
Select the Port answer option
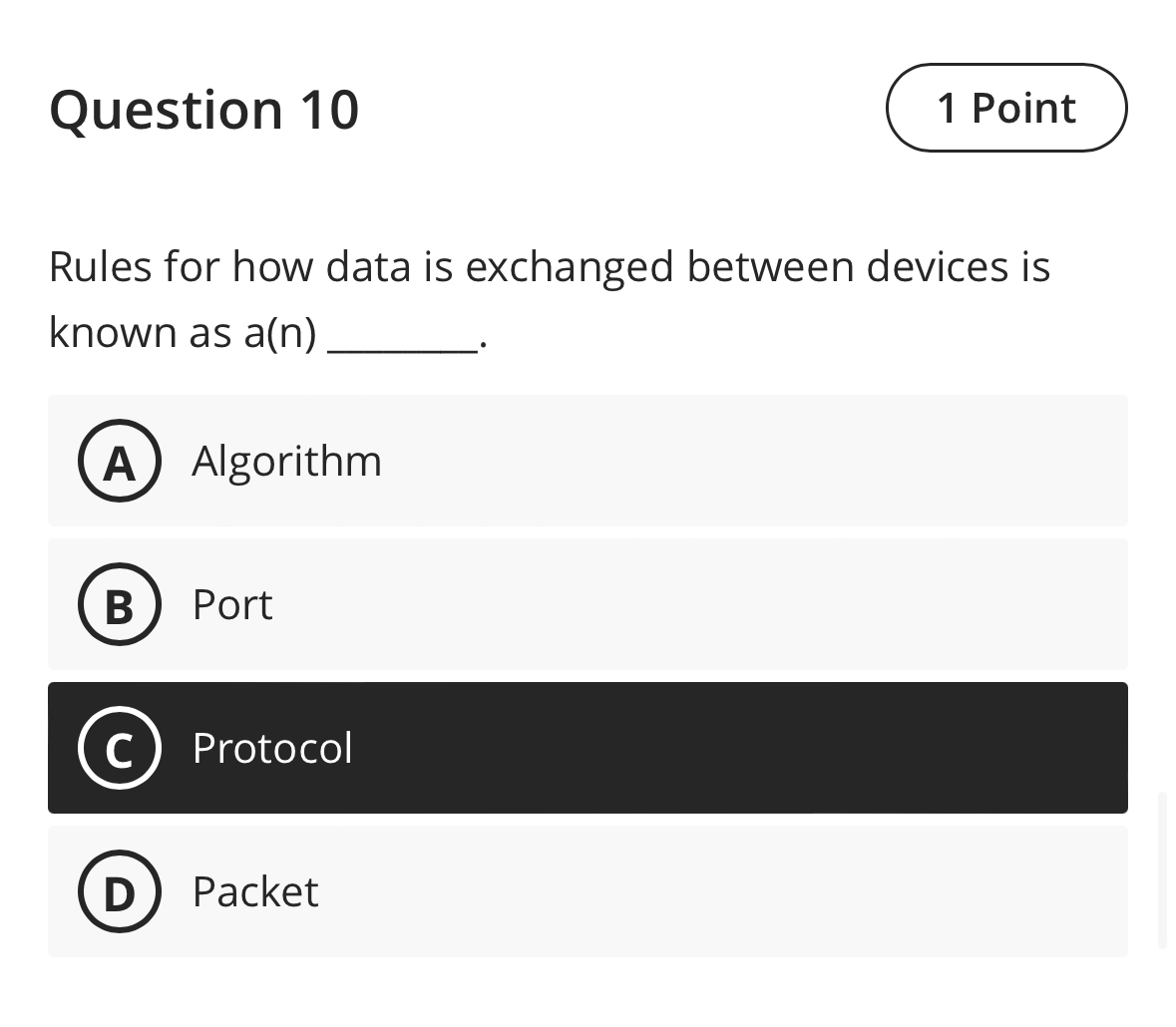[x=588, y=604]
